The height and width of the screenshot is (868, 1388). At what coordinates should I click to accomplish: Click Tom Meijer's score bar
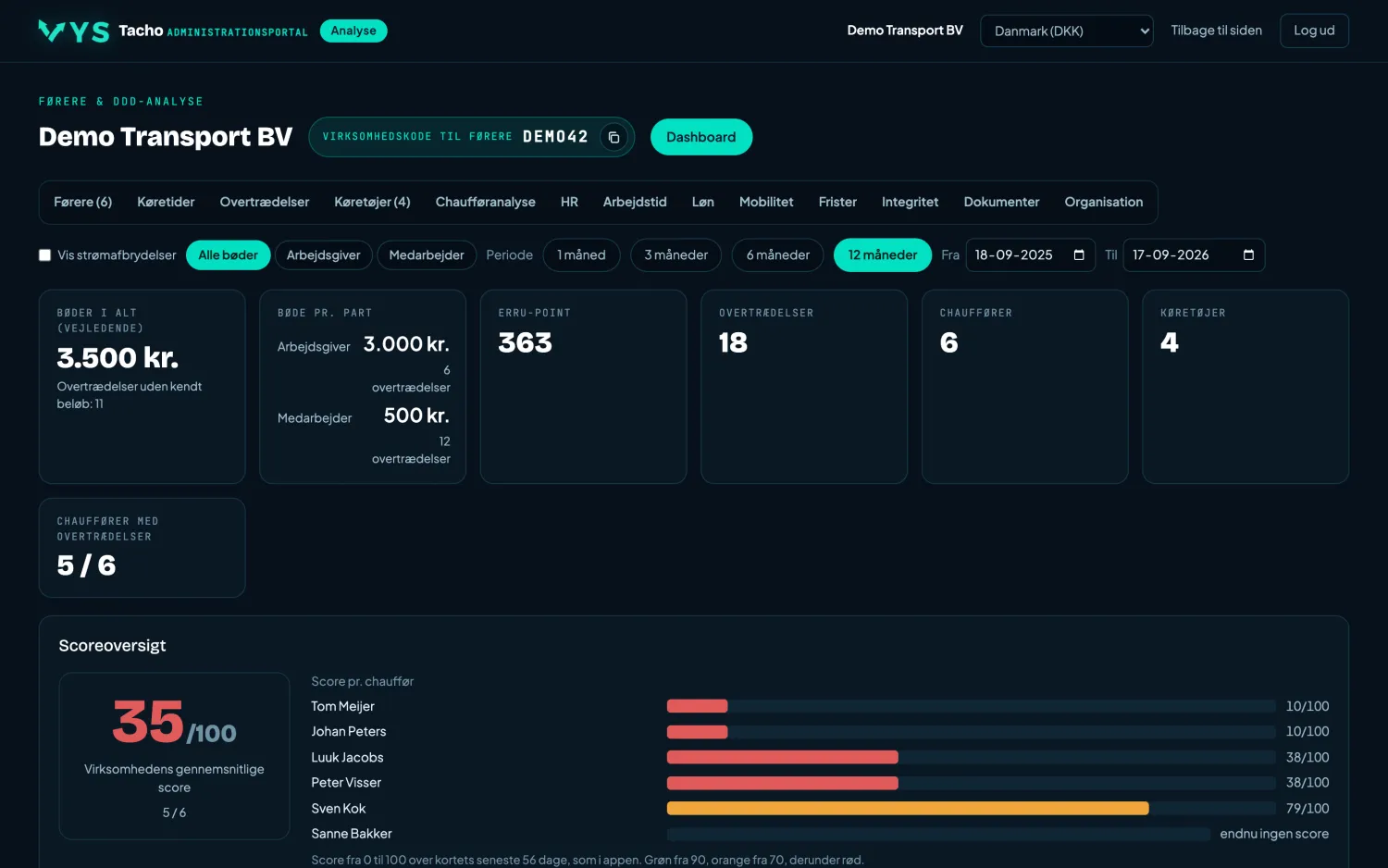[697, 706]
